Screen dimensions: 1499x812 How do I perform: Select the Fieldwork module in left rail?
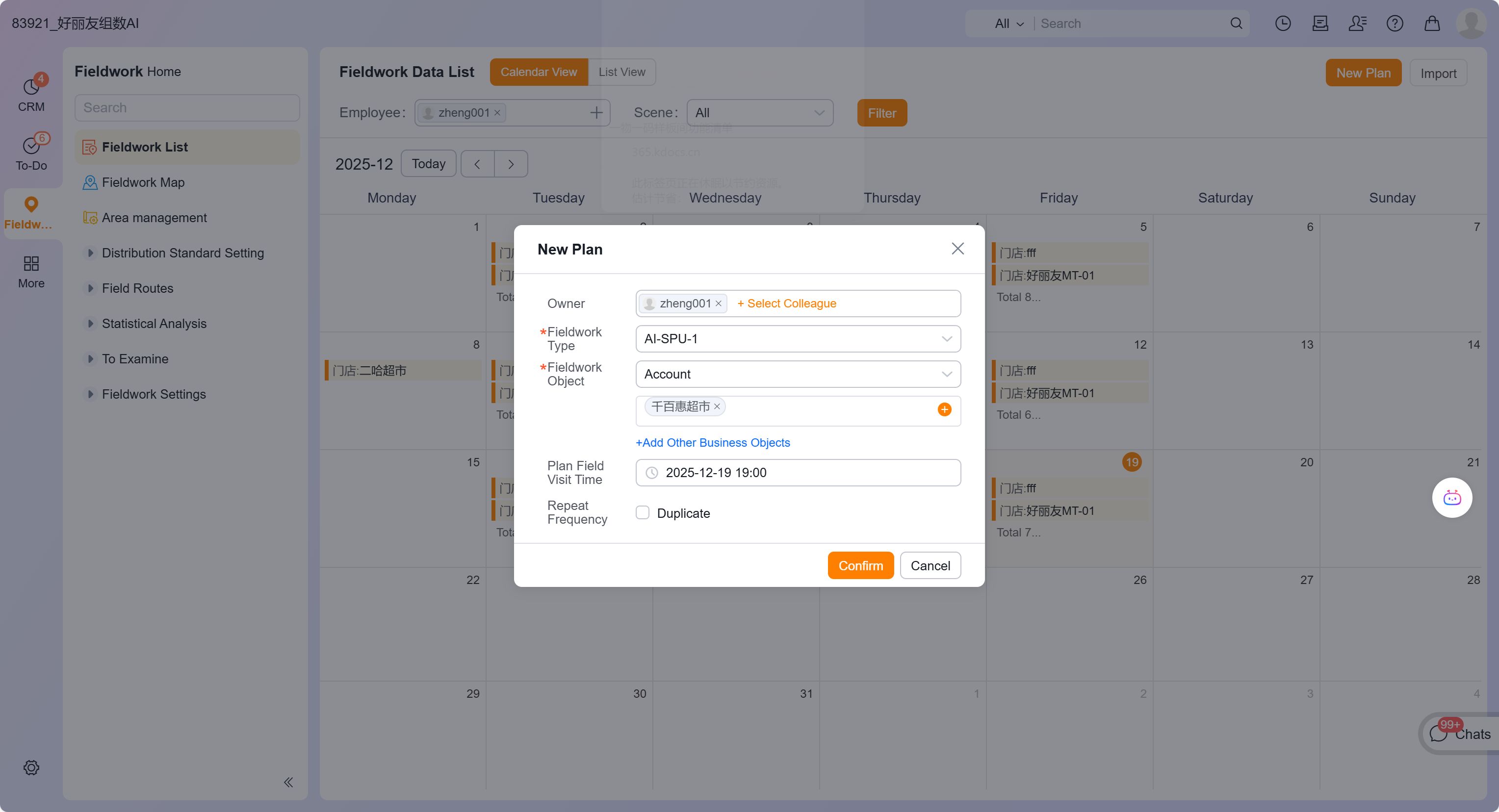pos(31,213)
